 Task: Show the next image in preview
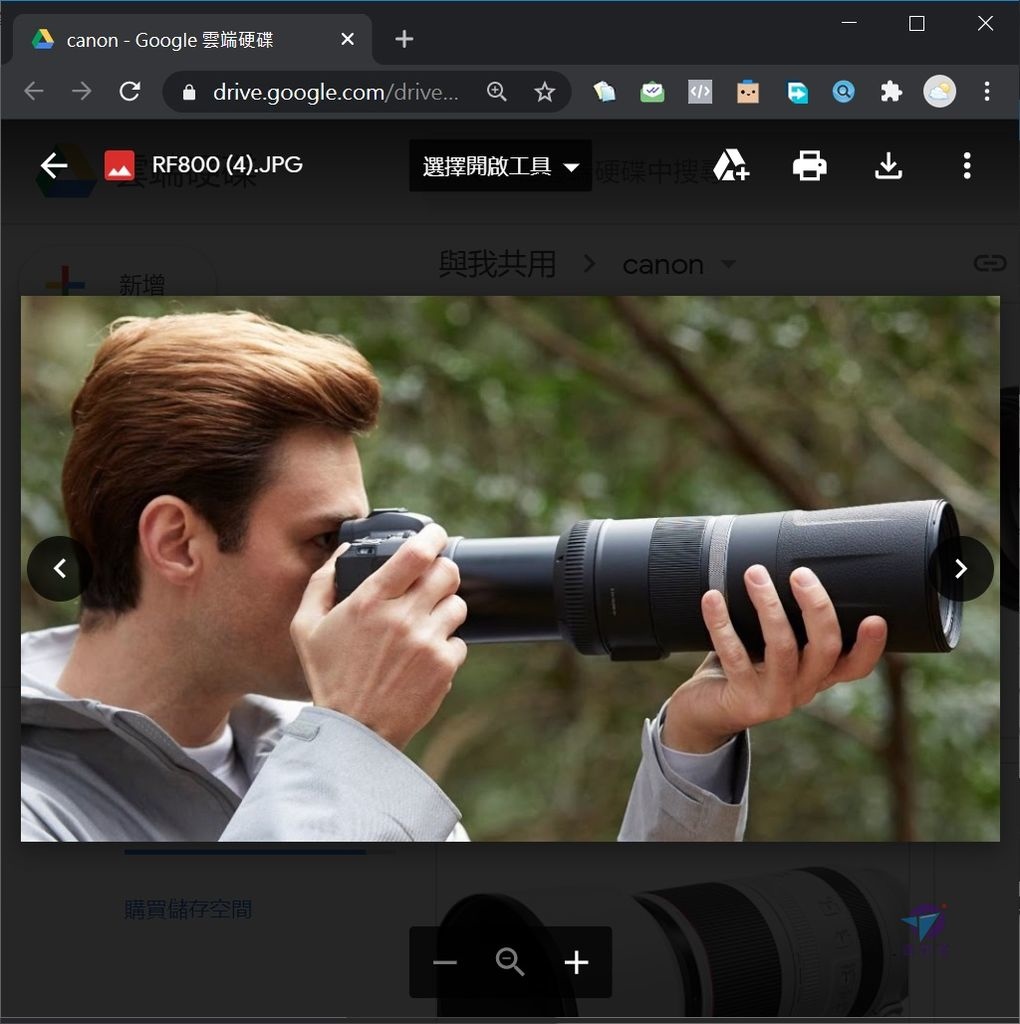pyautogui.click(x=961, y=569)
